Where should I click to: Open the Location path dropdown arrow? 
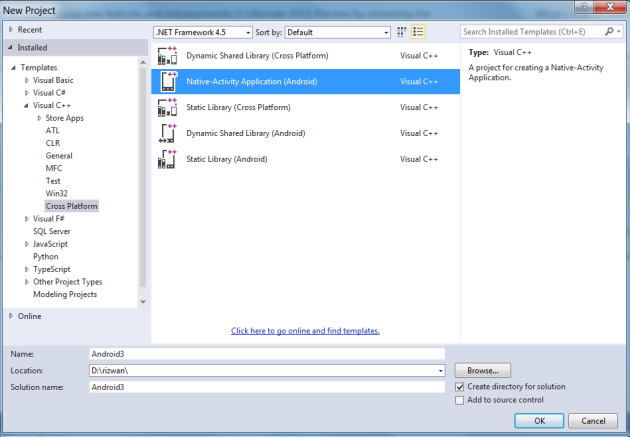point(441,371)
